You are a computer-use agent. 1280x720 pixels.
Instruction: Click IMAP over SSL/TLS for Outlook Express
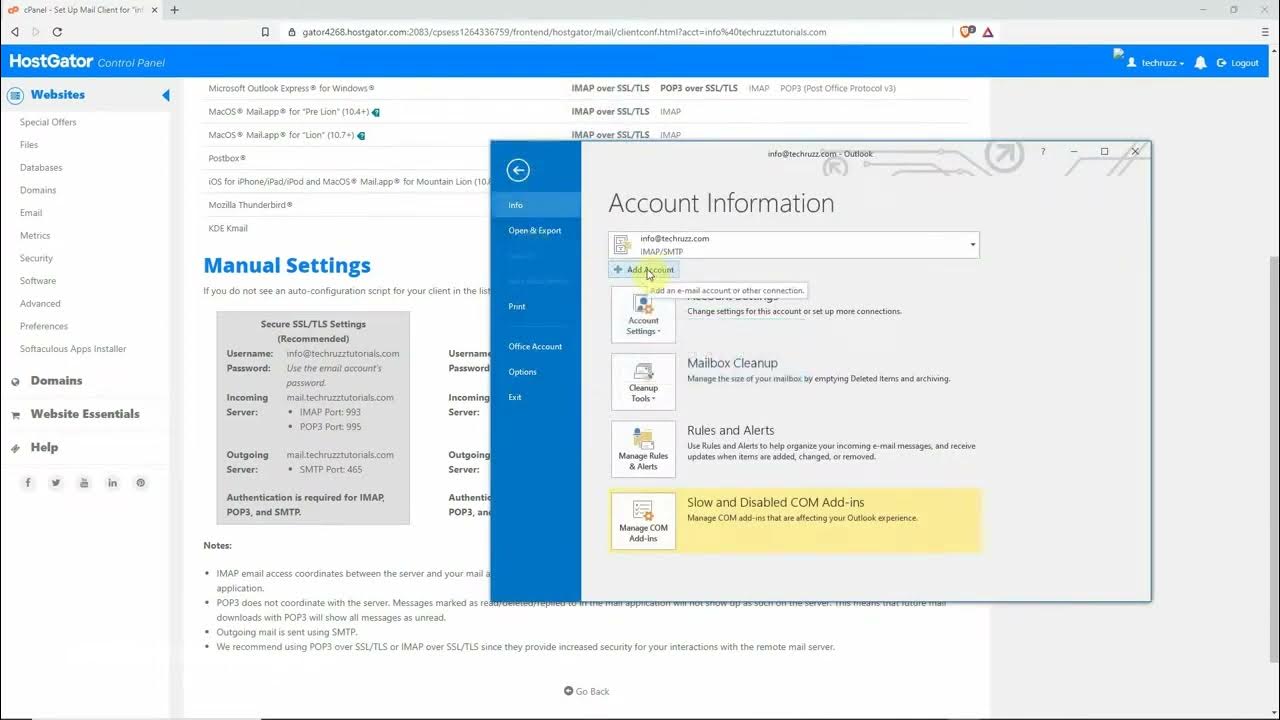(x=610, y=88)
